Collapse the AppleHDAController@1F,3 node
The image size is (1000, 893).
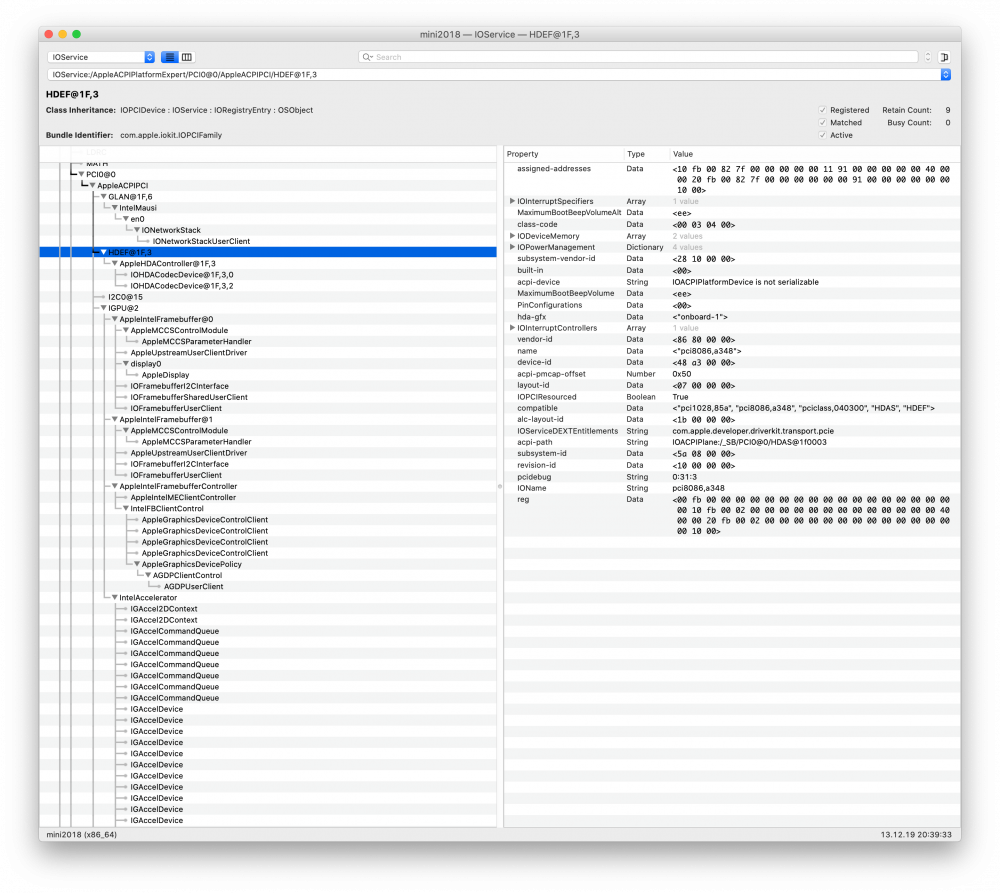(x=115, y=263)
